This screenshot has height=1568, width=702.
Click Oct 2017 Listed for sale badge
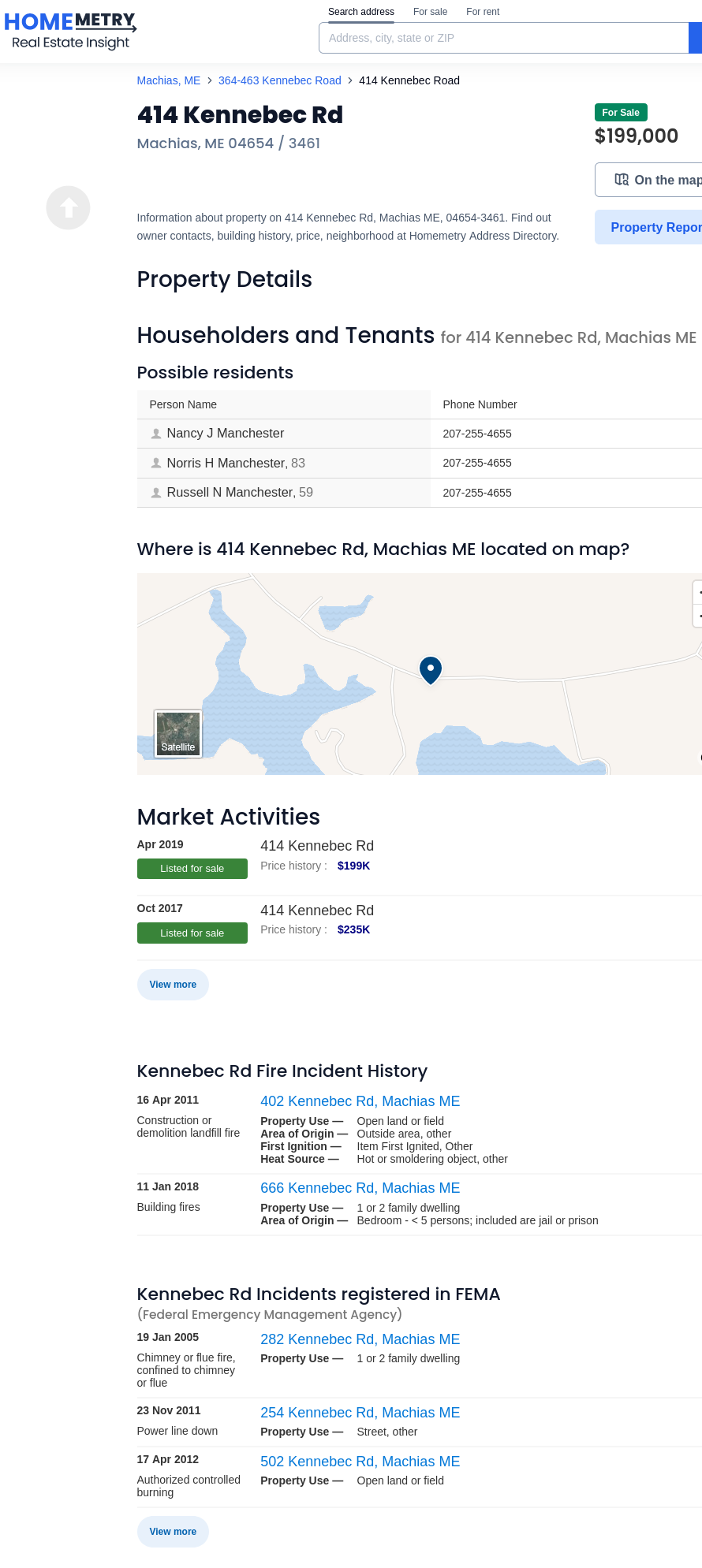(192, 933)
